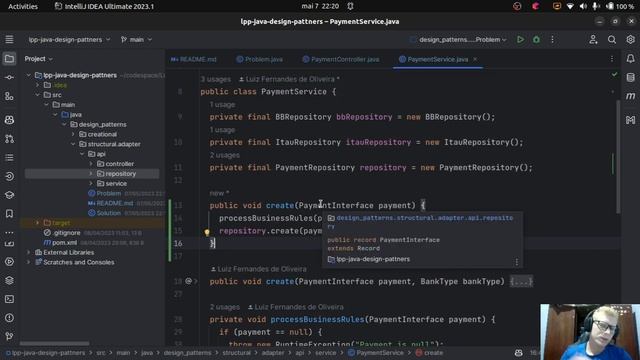Click the system volume icon

click(583, 6)
